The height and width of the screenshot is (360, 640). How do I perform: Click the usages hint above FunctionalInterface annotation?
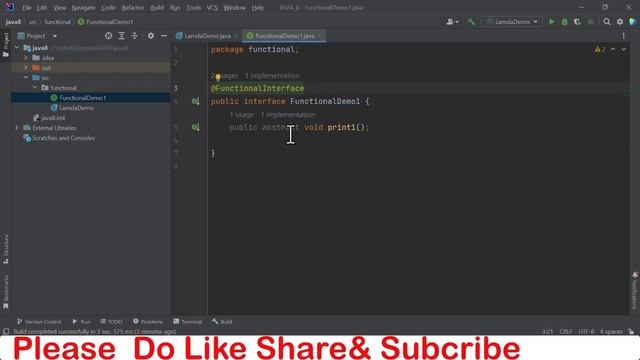pyautogui.click(x=224, y=76)
